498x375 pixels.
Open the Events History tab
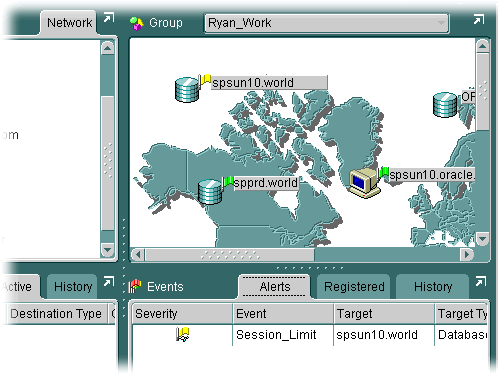point(433,287)
